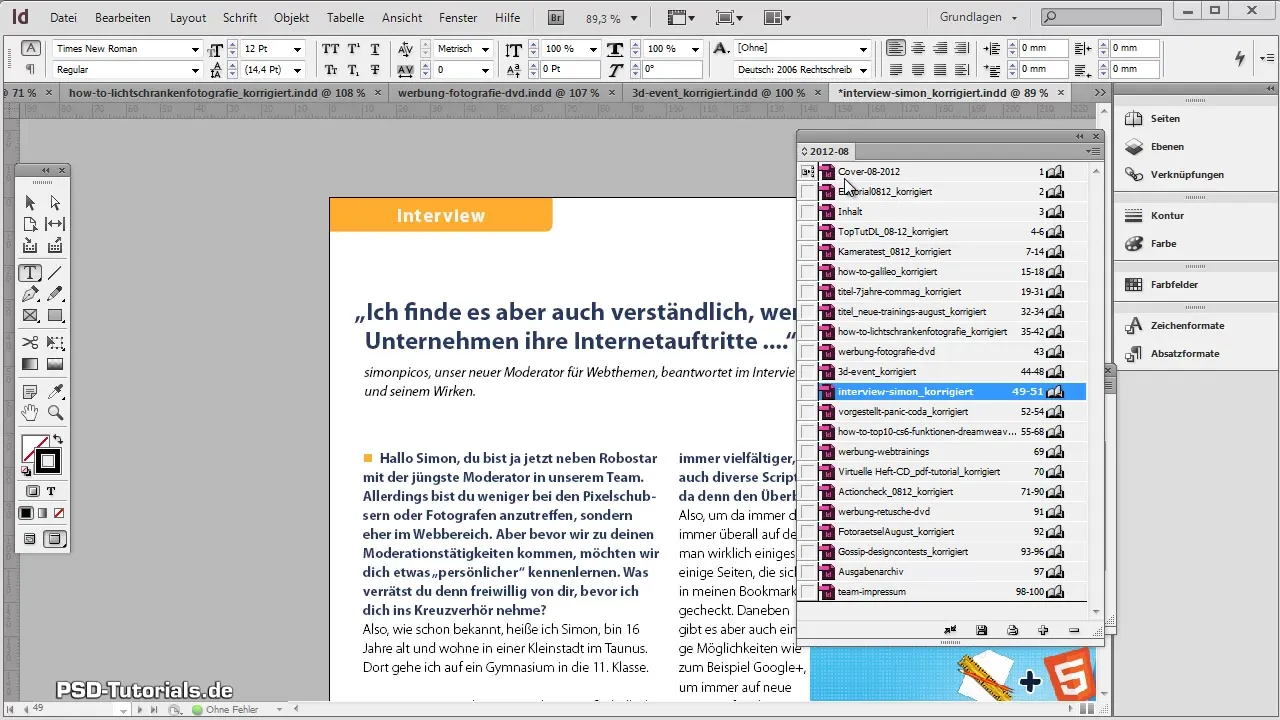This screenshot has height=720, width=1280.
Task: Switch to 3d-event_korrigiert.indd tab
Action: click(718, 92)
